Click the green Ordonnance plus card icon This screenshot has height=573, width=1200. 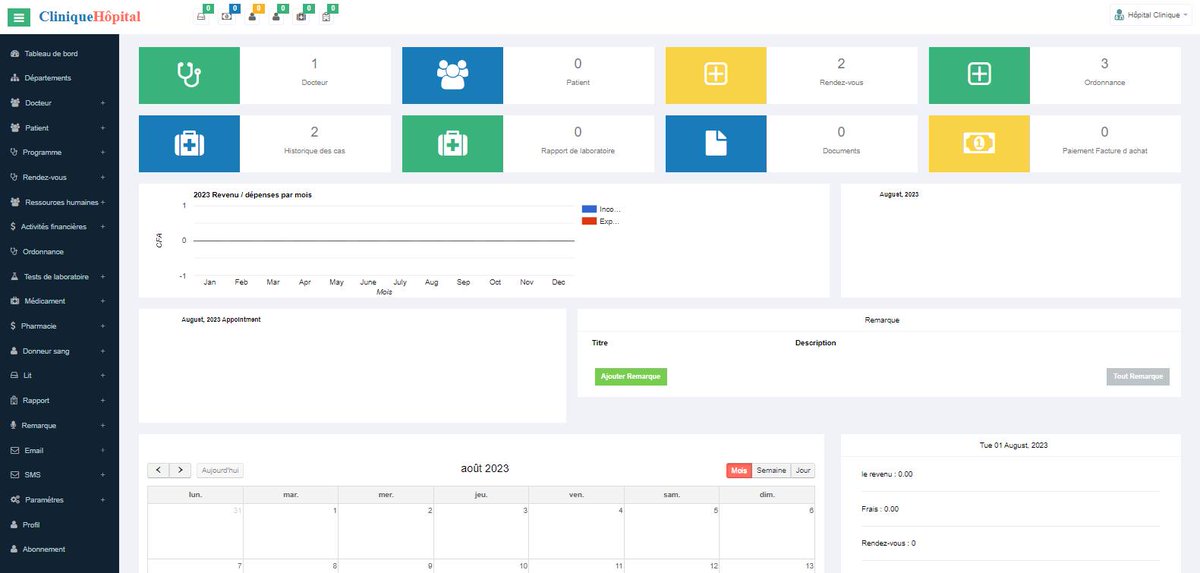[980, 74]
